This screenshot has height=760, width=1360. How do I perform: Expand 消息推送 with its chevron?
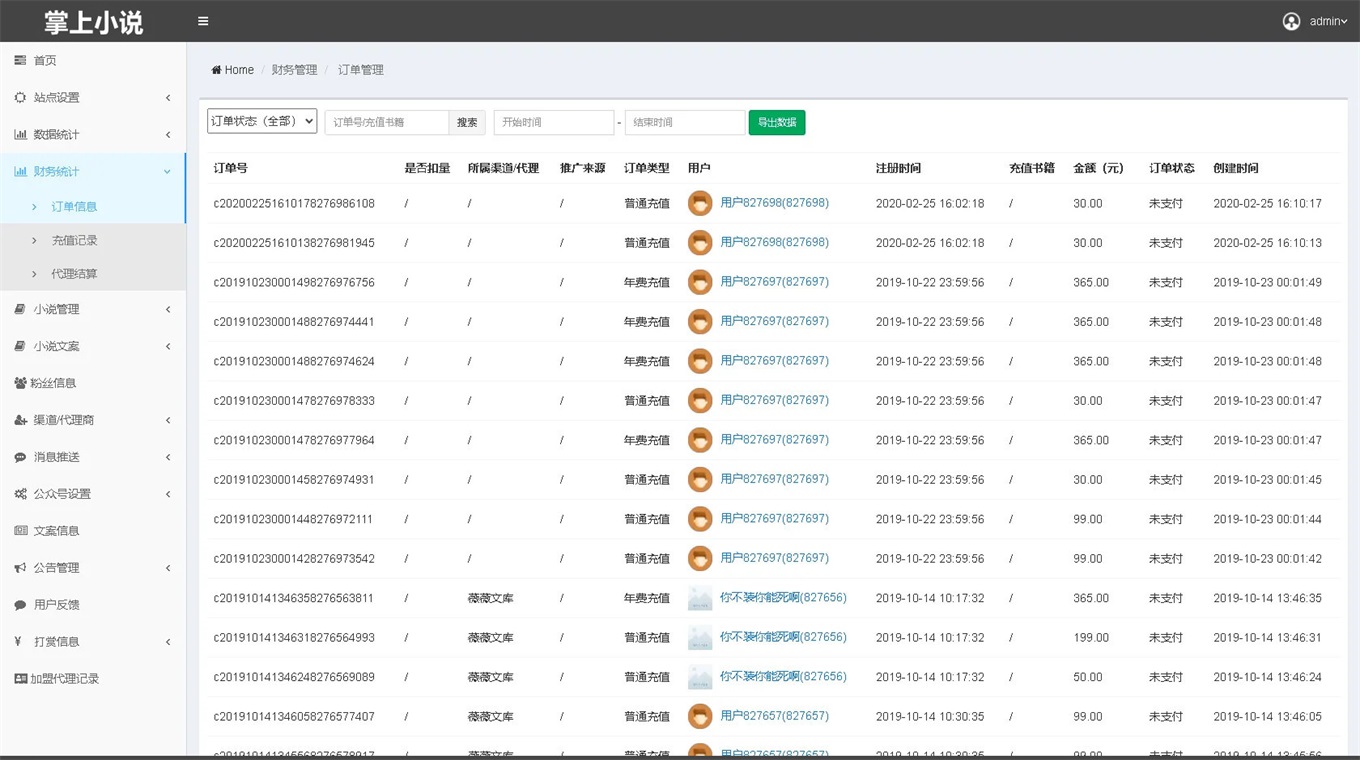(168, 457)
